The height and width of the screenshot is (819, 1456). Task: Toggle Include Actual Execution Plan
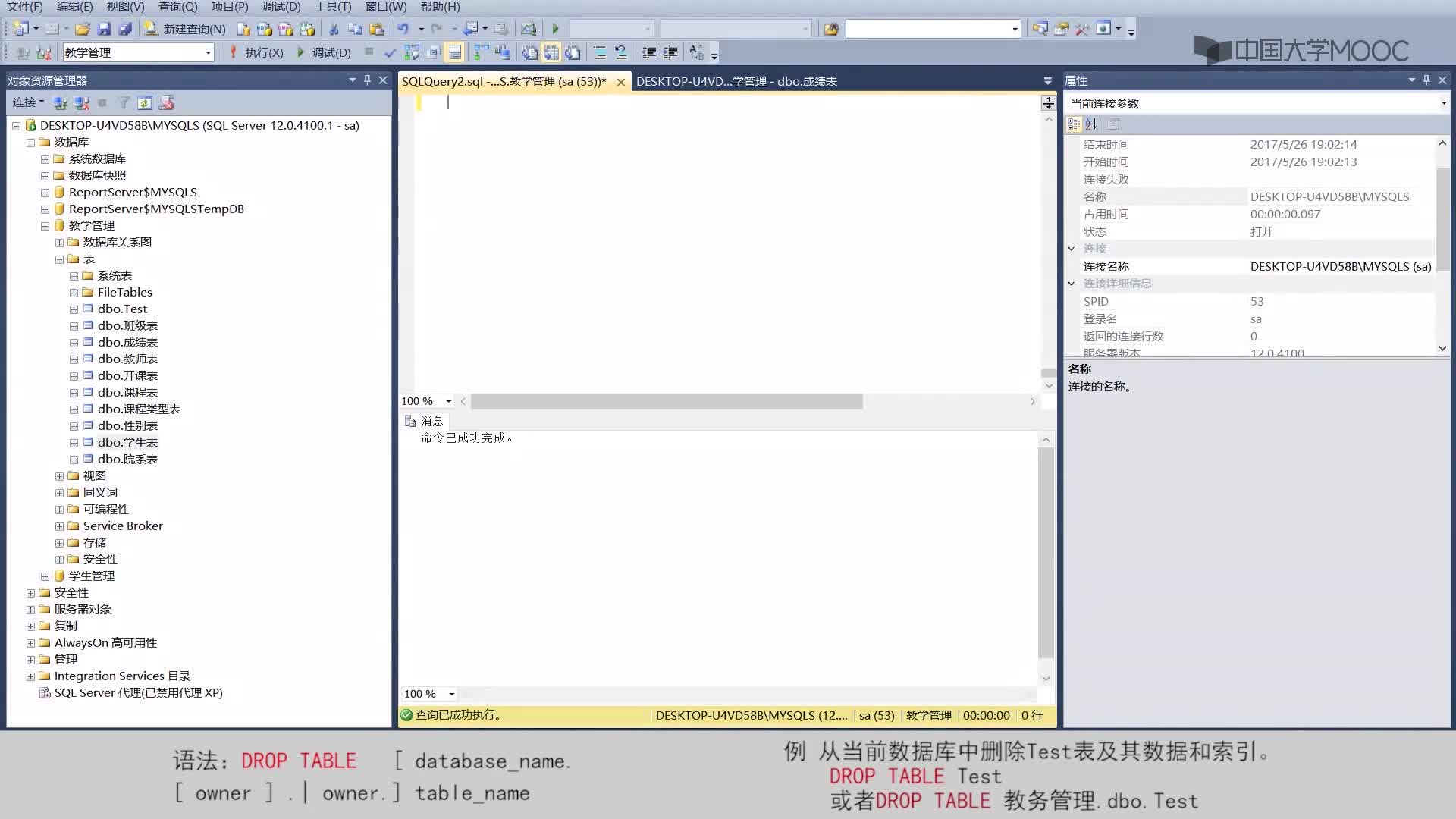pos(481,52)
